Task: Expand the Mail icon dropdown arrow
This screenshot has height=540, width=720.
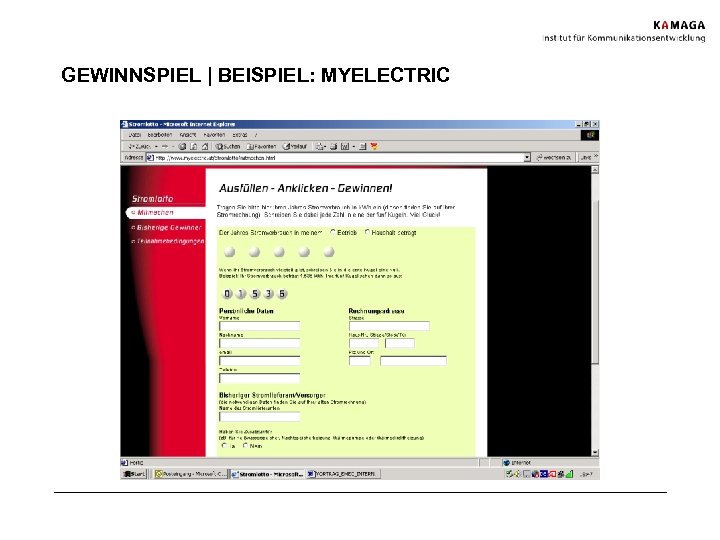Action: [x=325, y=146]
